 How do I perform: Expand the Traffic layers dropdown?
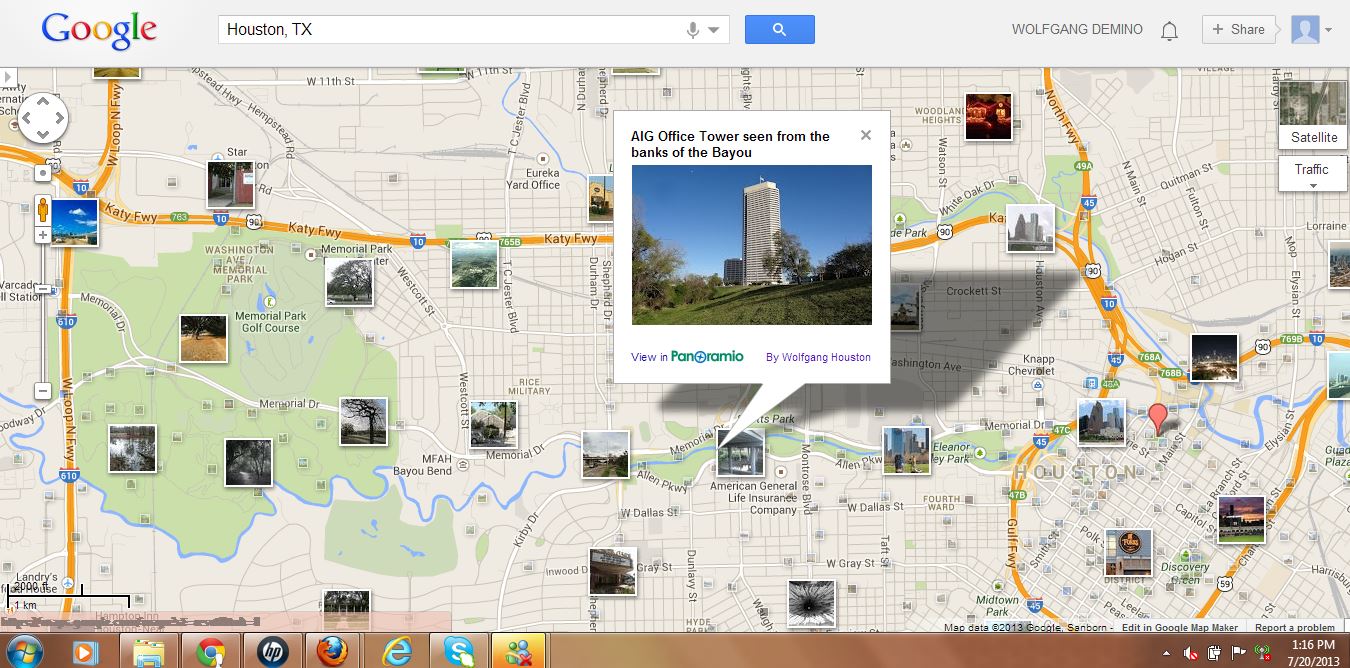click(x=1313, y=174)
